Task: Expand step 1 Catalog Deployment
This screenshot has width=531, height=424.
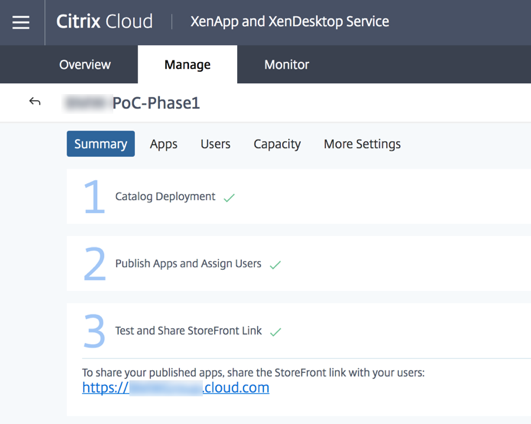Action: click(x=299, y=196)
